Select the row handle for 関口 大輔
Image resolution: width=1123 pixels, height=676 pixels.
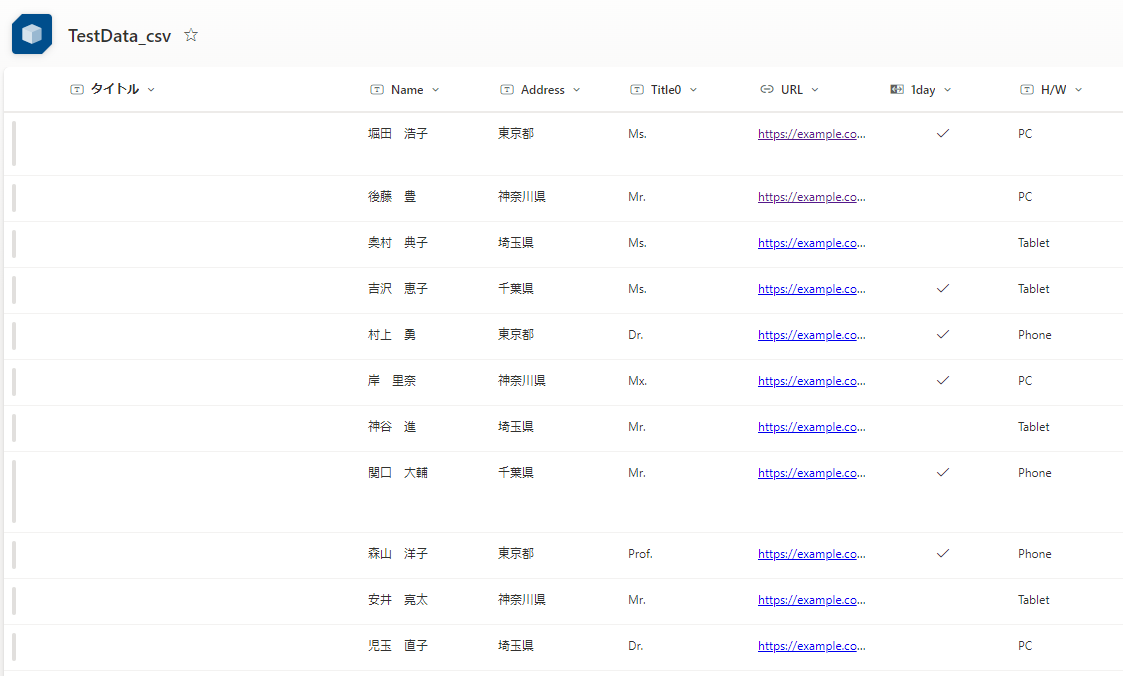(14, 491)
